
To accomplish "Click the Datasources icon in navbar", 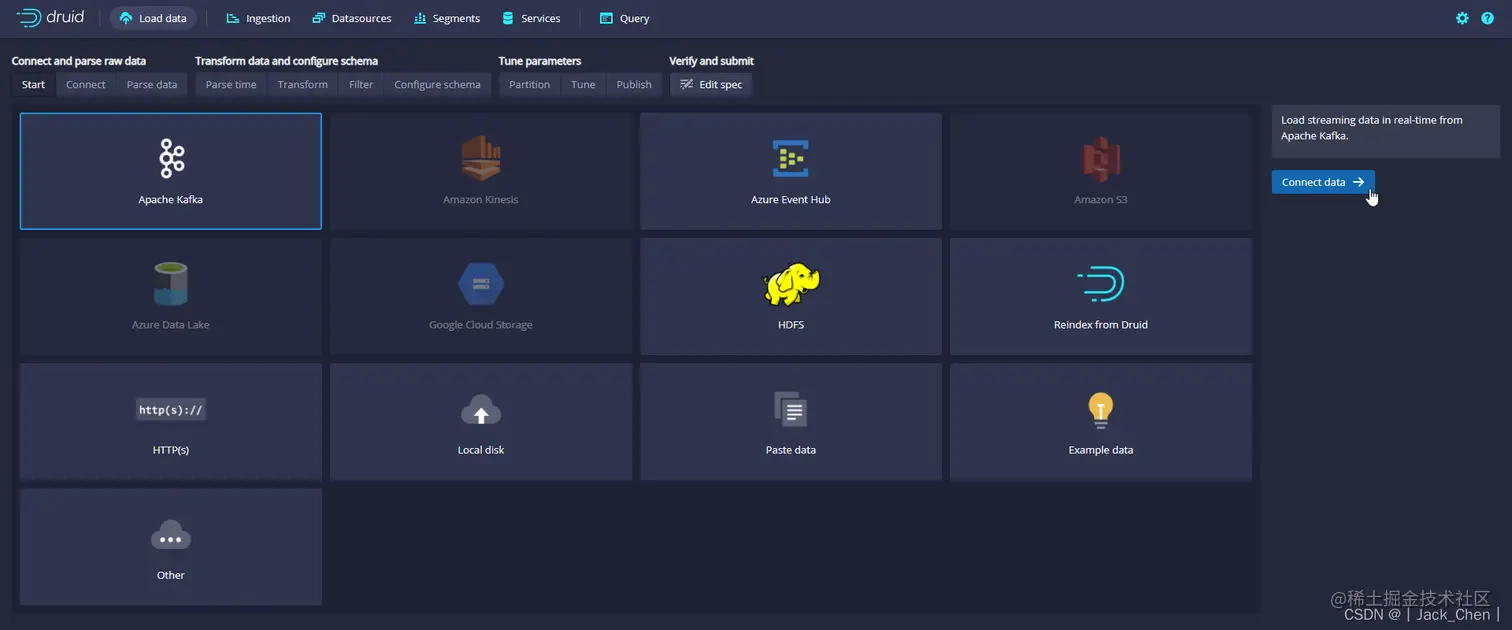I will point(319,18).
